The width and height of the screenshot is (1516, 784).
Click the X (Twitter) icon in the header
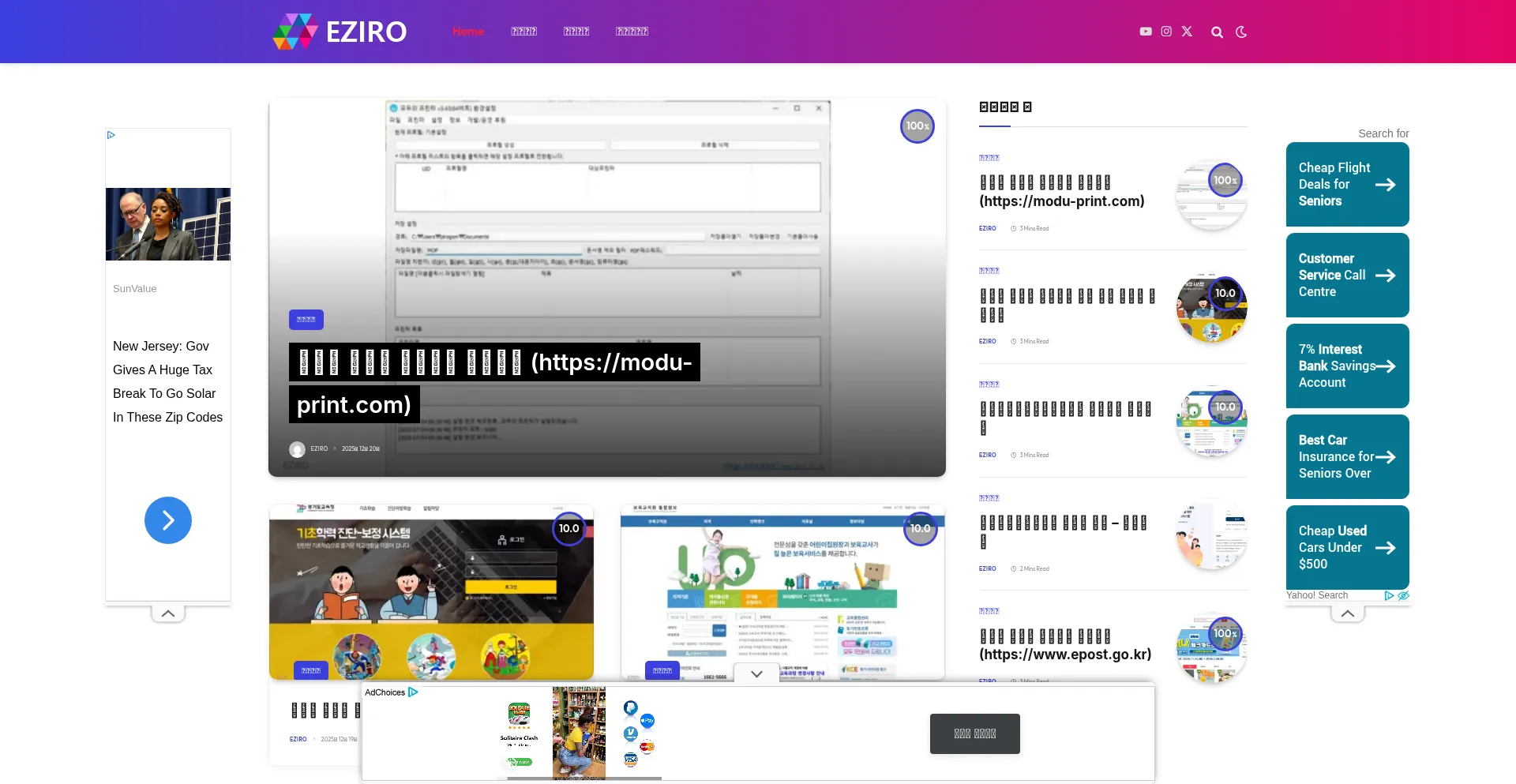[1187, 31]
